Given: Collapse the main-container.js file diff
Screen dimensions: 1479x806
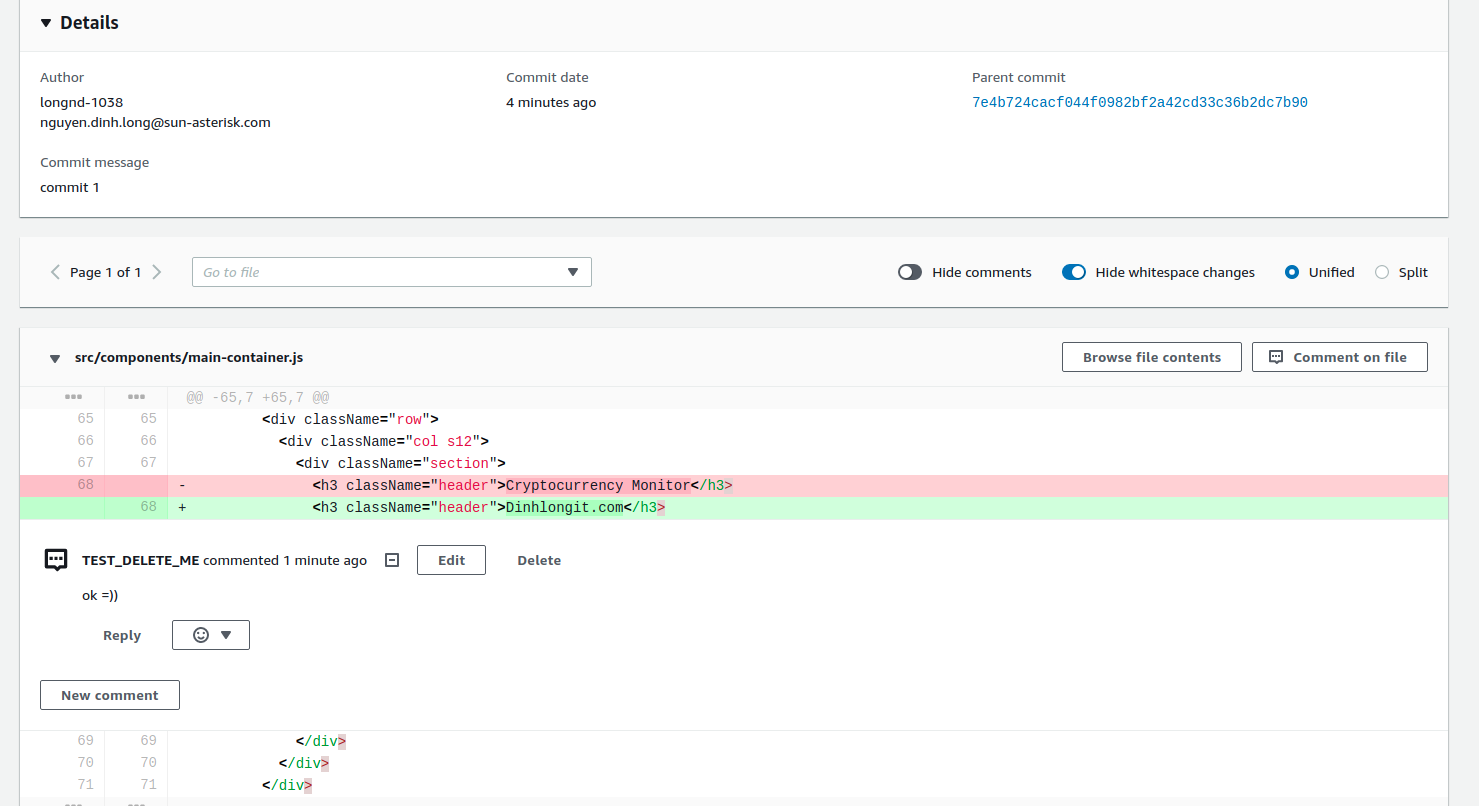Looking at the screenshot, I should [55, 358].
